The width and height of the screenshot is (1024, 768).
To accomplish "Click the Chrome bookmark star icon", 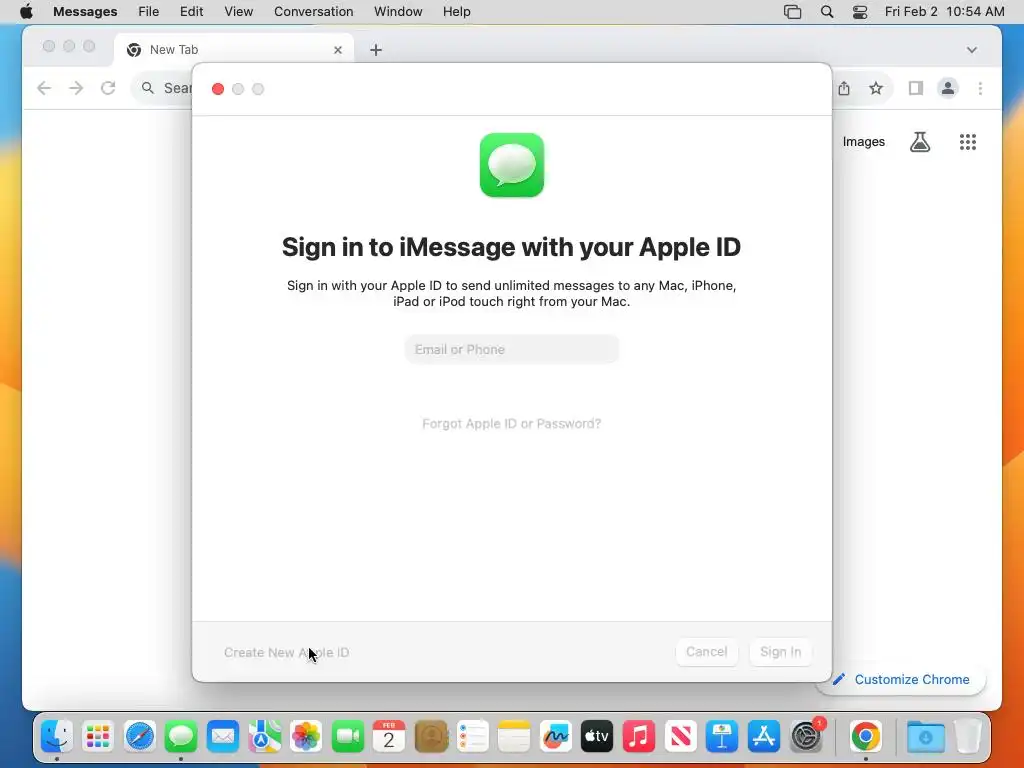I will tap(876, 88).
